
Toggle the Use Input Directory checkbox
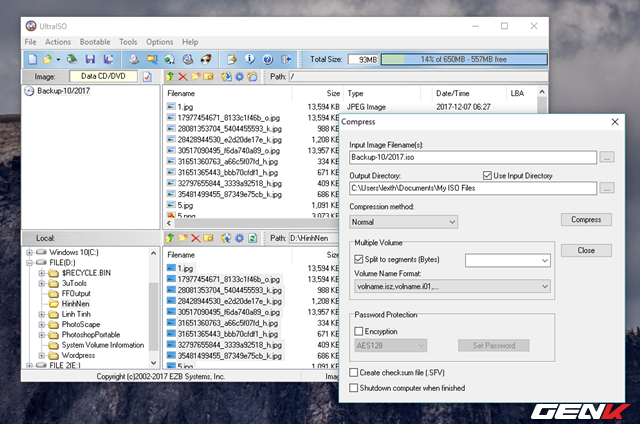point(487,175)
